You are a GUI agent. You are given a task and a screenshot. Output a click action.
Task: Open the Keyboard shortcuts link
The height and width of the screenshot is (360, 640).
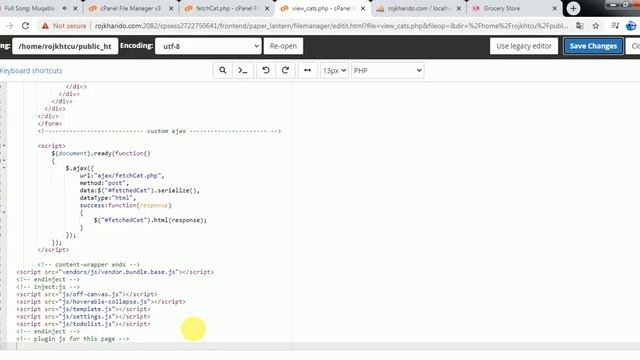pyautogui.click(x=31, y=71)
